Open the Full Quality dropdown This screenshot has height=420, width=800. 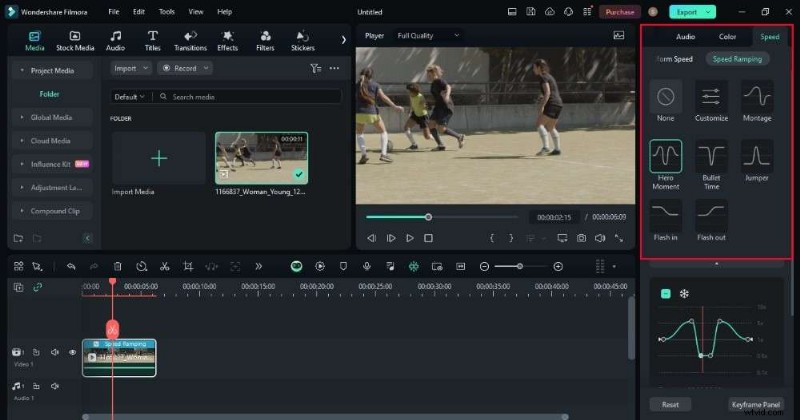pos(428,36)
